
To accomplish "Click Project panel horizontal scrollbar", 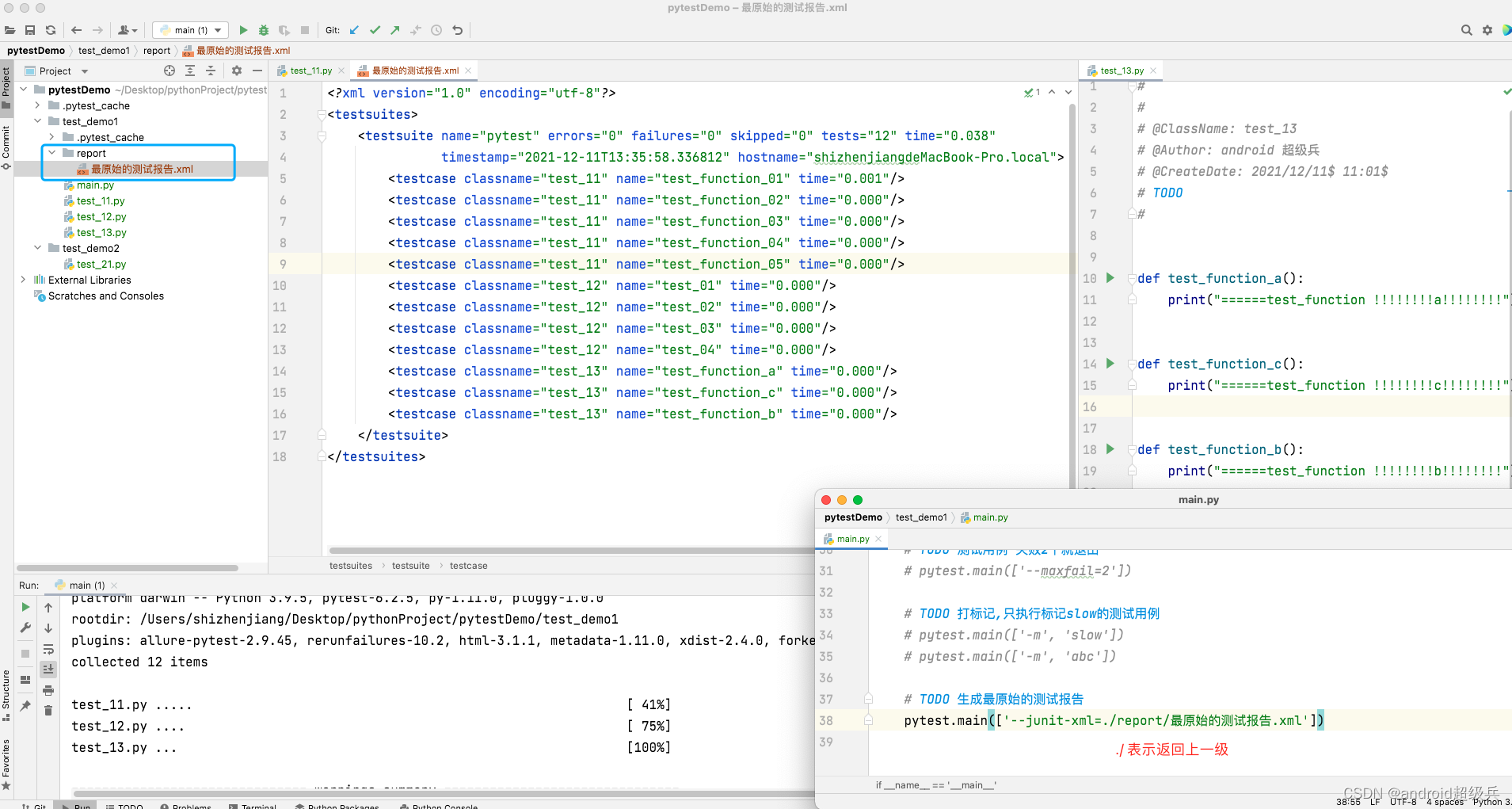I will pos(127,568).
